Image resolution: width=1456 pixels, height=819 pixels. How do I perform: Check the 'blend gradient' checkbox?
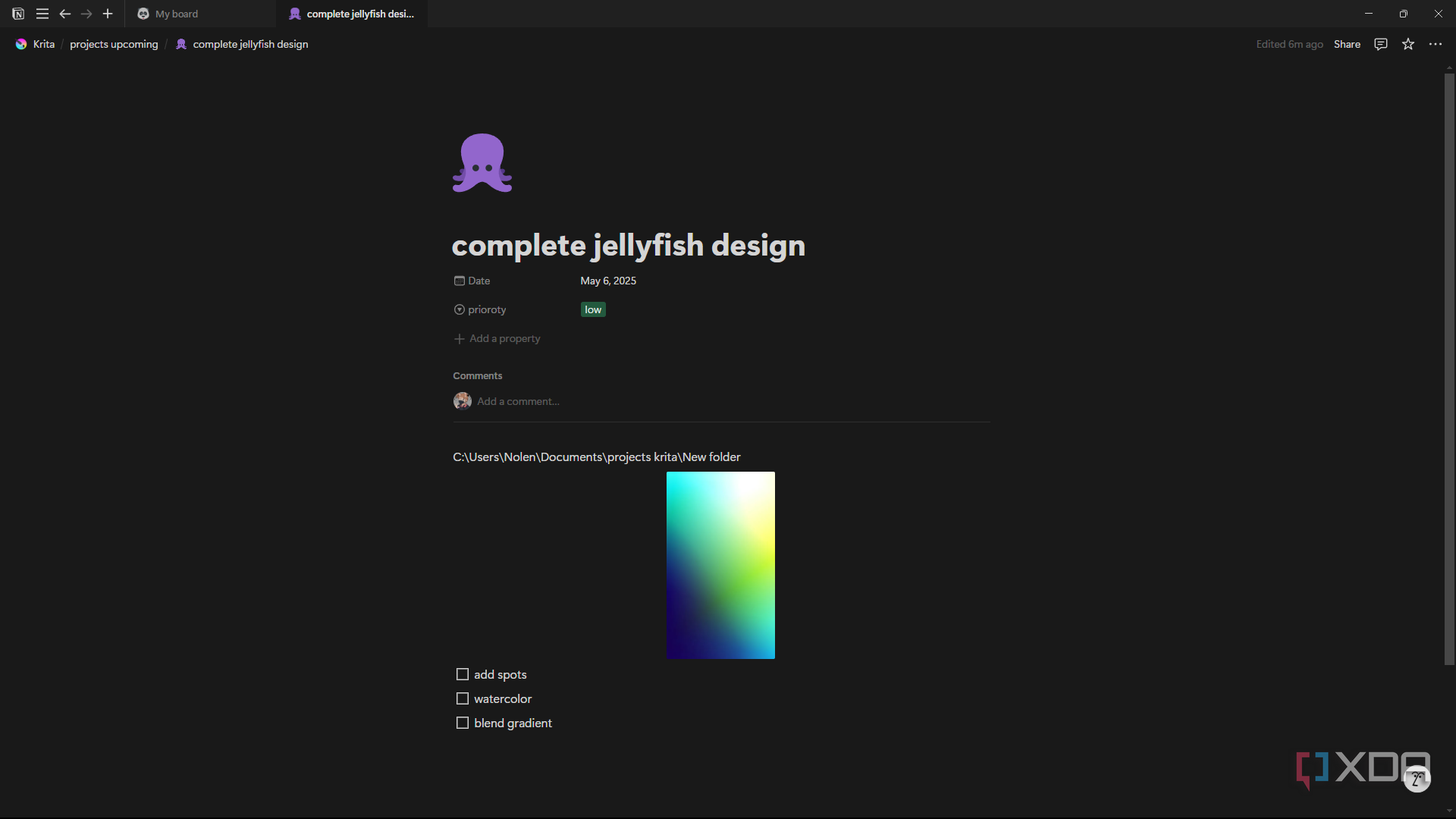[463, 723]
